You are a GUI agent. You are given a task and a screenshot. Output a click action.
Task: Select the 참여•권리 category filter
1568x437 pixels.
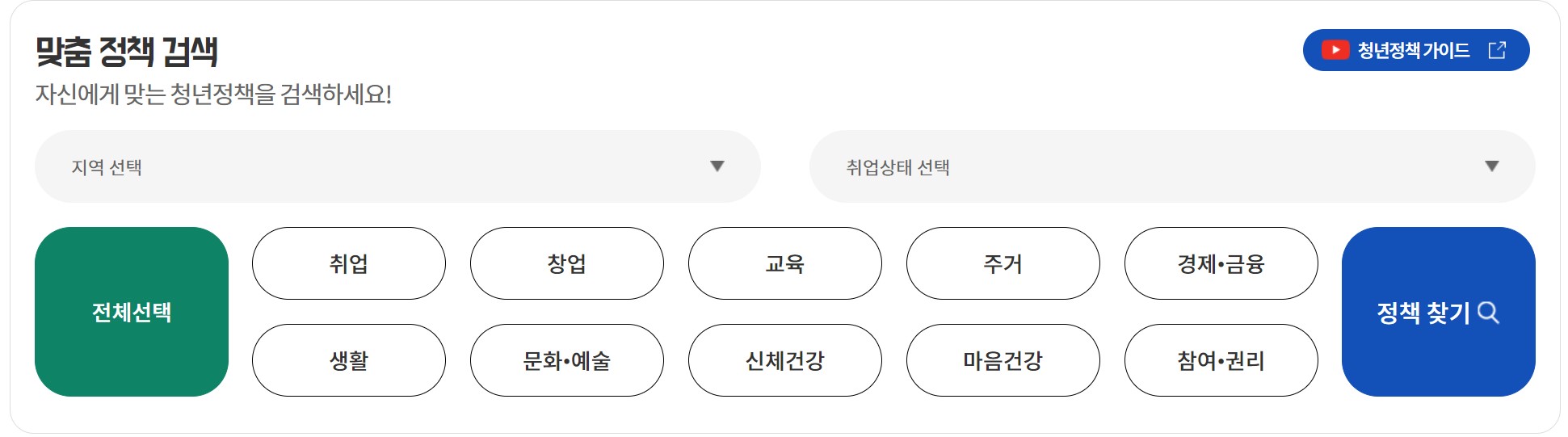click(x=1221, y=360)
